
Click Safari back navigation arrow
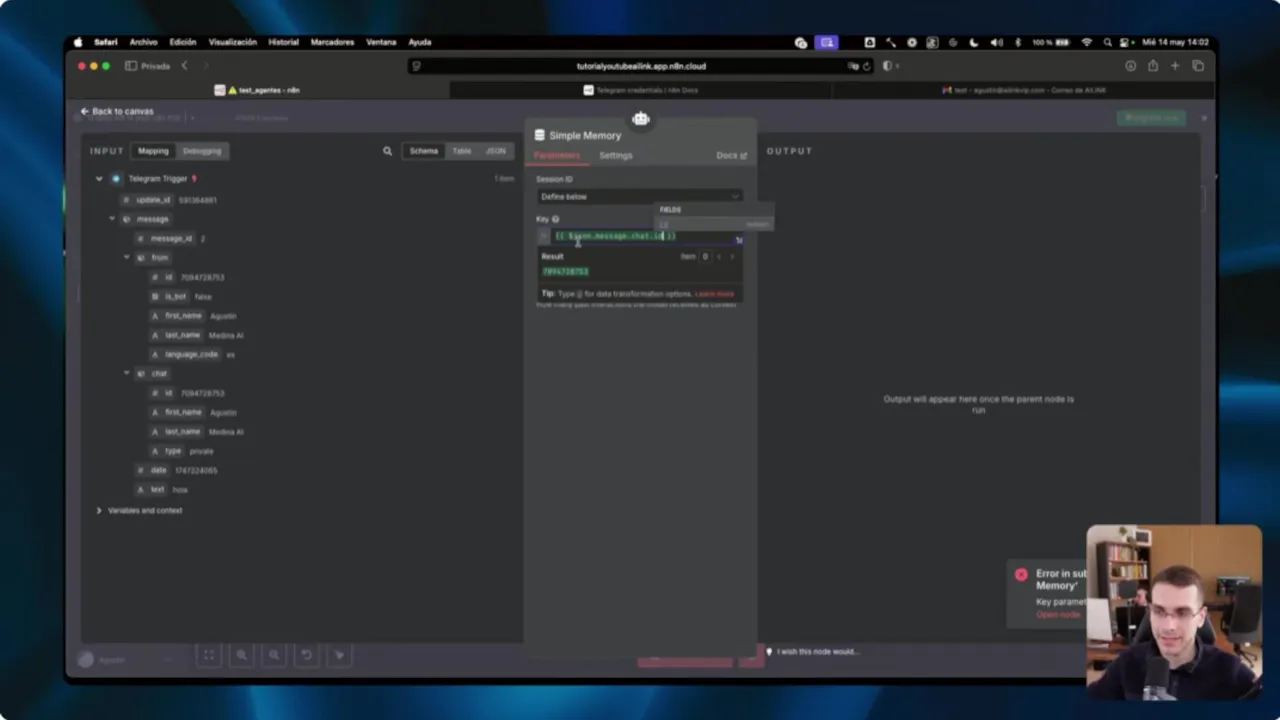click(184, 66)
